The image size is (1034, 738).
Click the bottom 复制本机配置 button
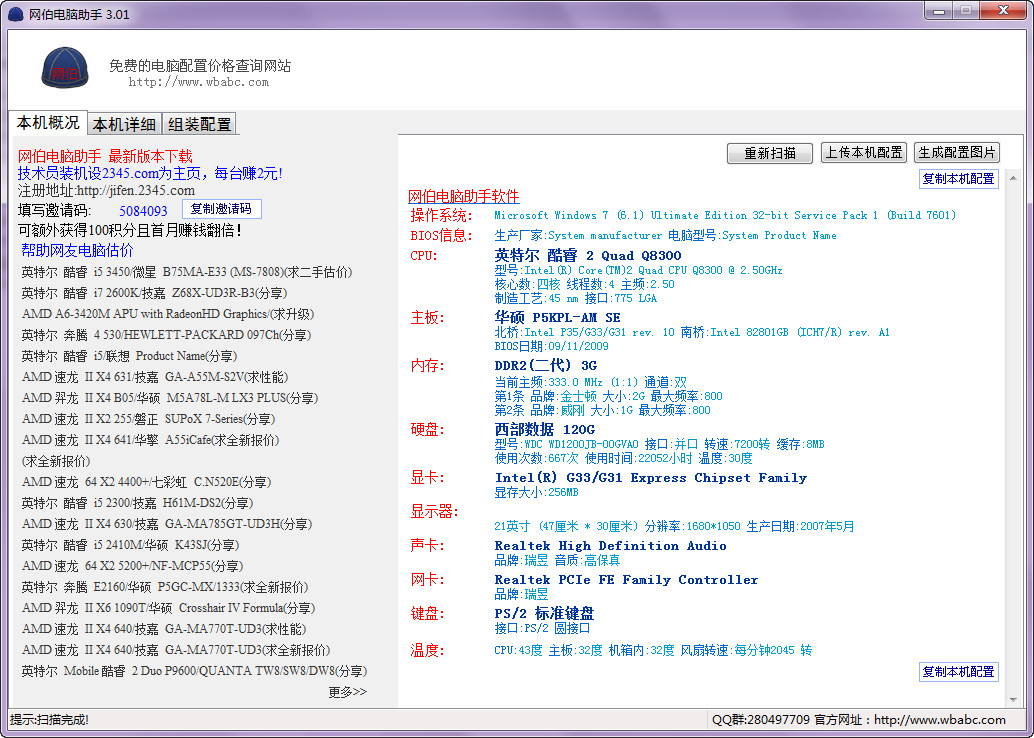958,672
